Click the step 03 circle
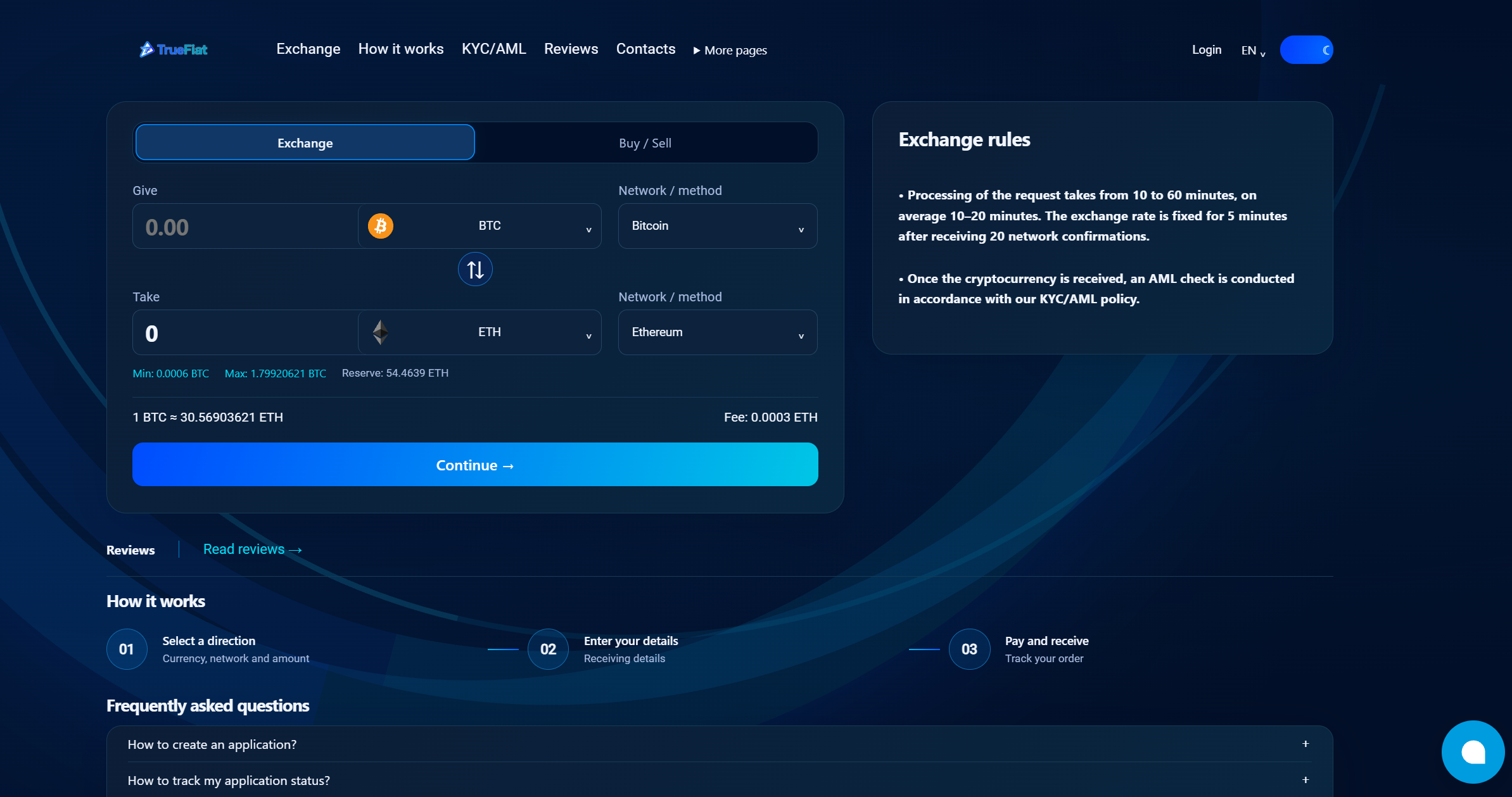Screen dimensions: 1512x797 (969, 649)
